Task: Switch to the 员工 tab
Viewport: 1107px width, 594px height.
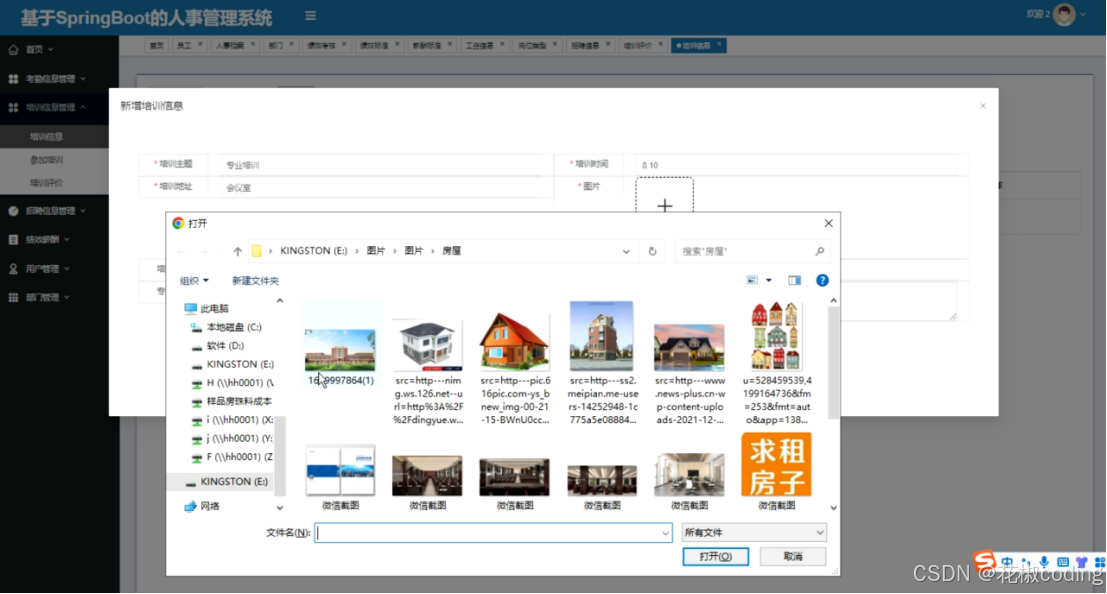Action: [x=185, y=44]
